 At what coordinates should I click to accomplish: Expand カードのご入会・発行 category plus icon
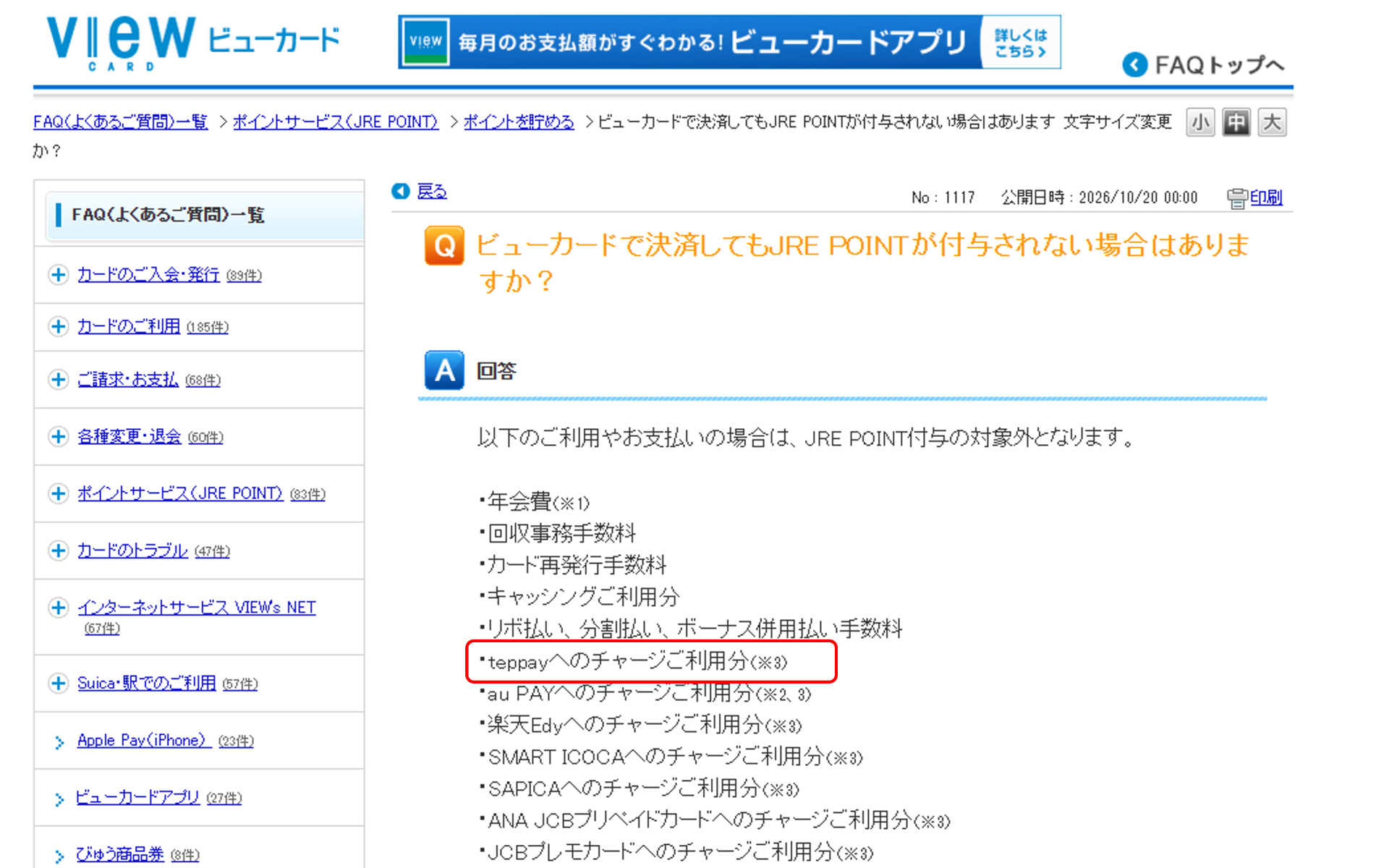(59, 275)
